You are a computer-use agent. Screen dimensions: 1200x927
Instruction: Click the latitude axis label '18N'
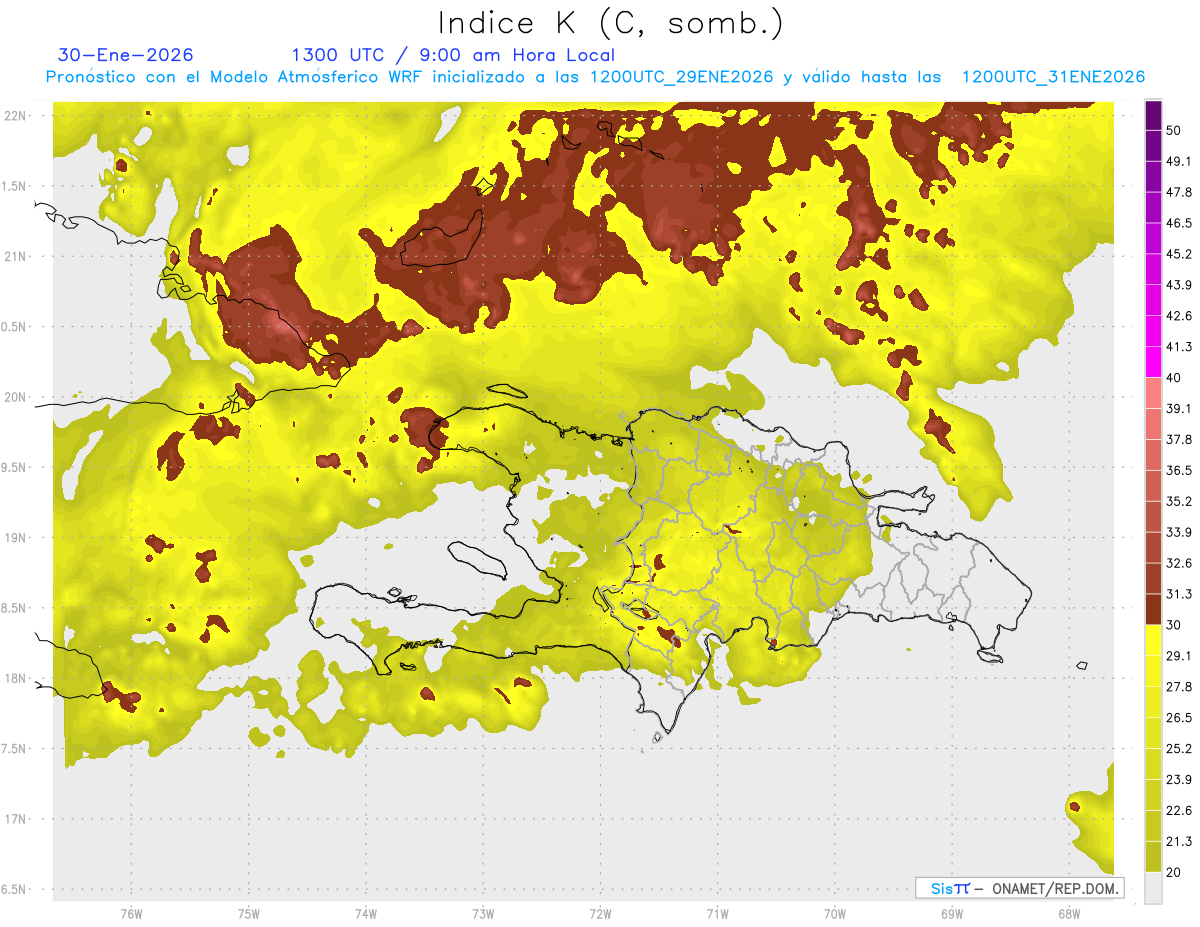coord(16,678)
